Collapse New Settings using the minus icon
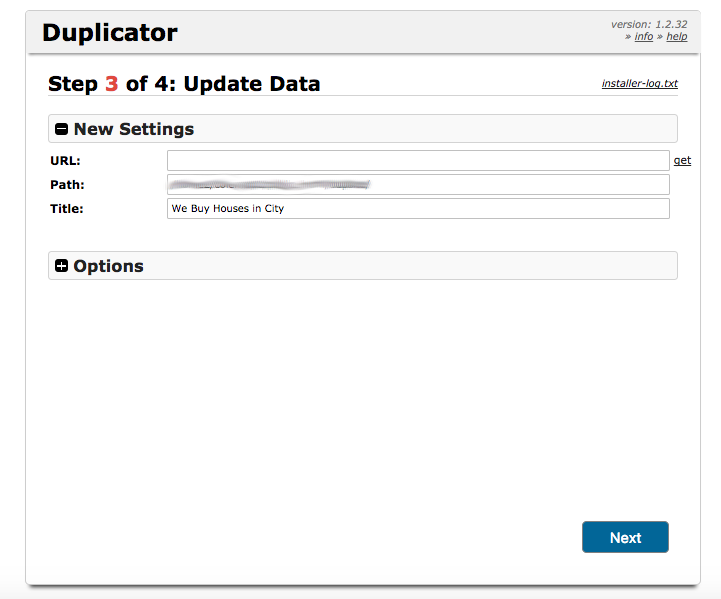Screen dimensions: 721x599 [62, 129]
